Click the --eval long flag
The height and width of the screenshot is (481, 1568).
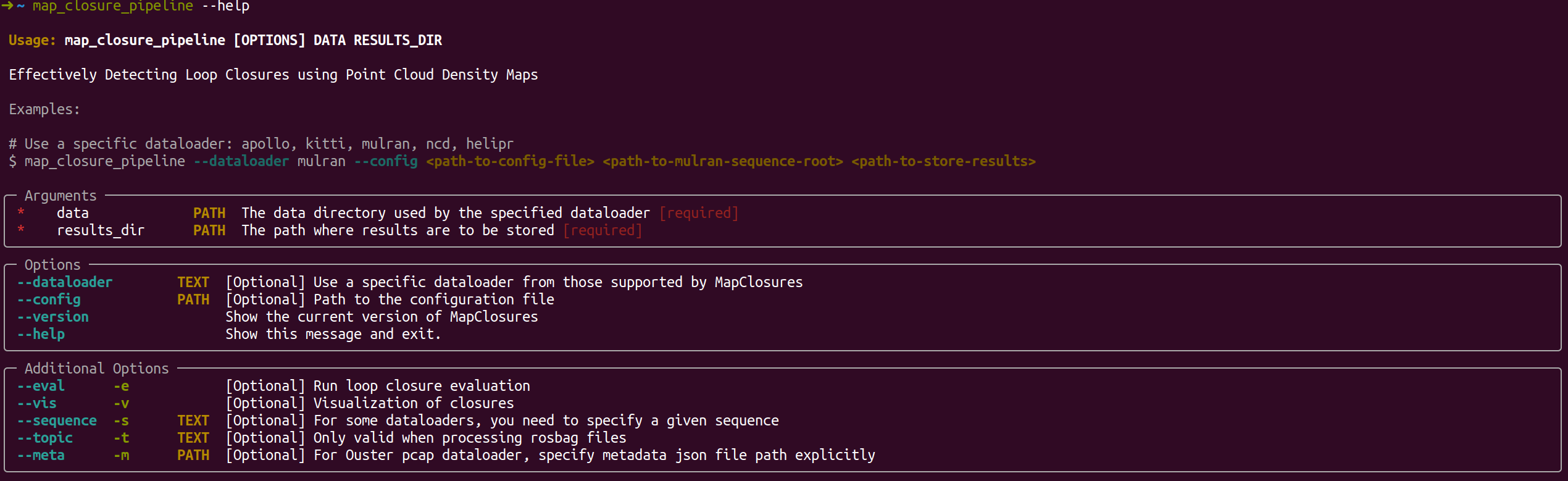[x=41, y=386]
